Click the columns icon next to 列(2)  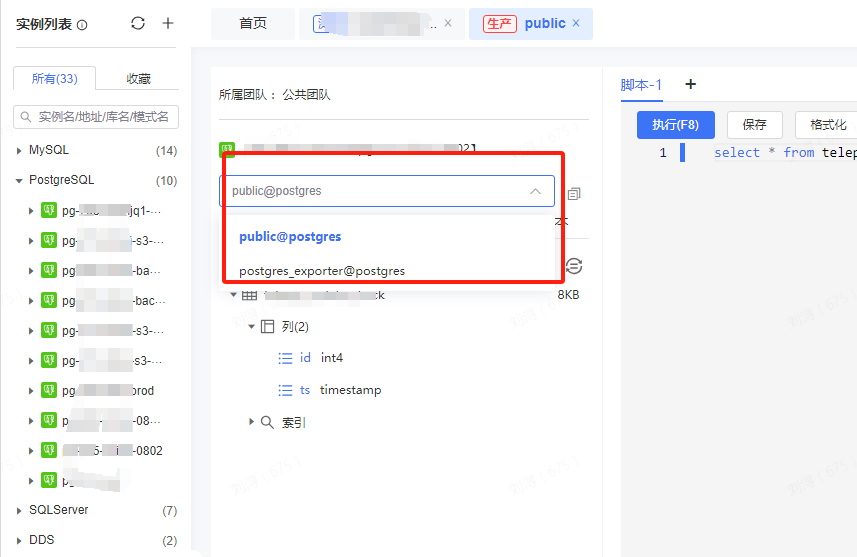[x=267, y=326]
